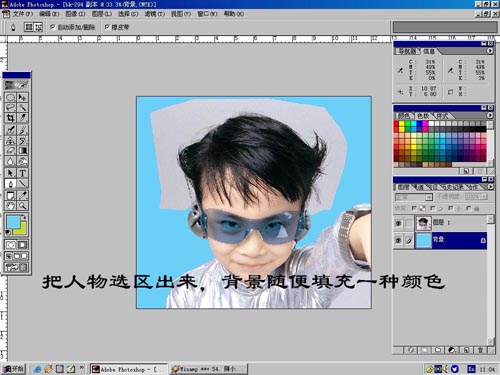The height and width of the screenshot is (375, 500).
Task: Open the layer opacity dropdown arrow
Action: click(484, 197)
